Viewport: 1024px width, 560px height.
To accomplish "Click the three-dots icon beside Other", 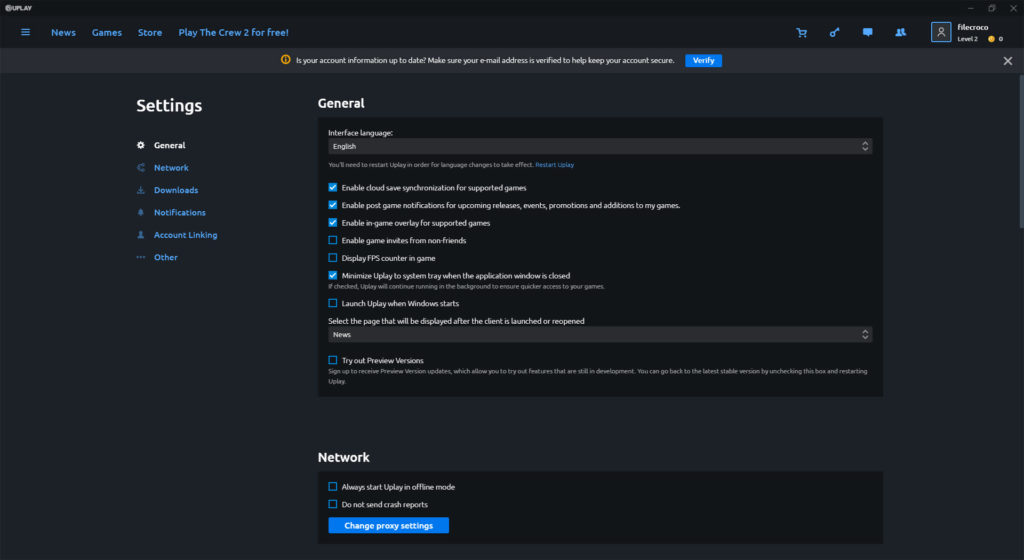I will [140, 257].
